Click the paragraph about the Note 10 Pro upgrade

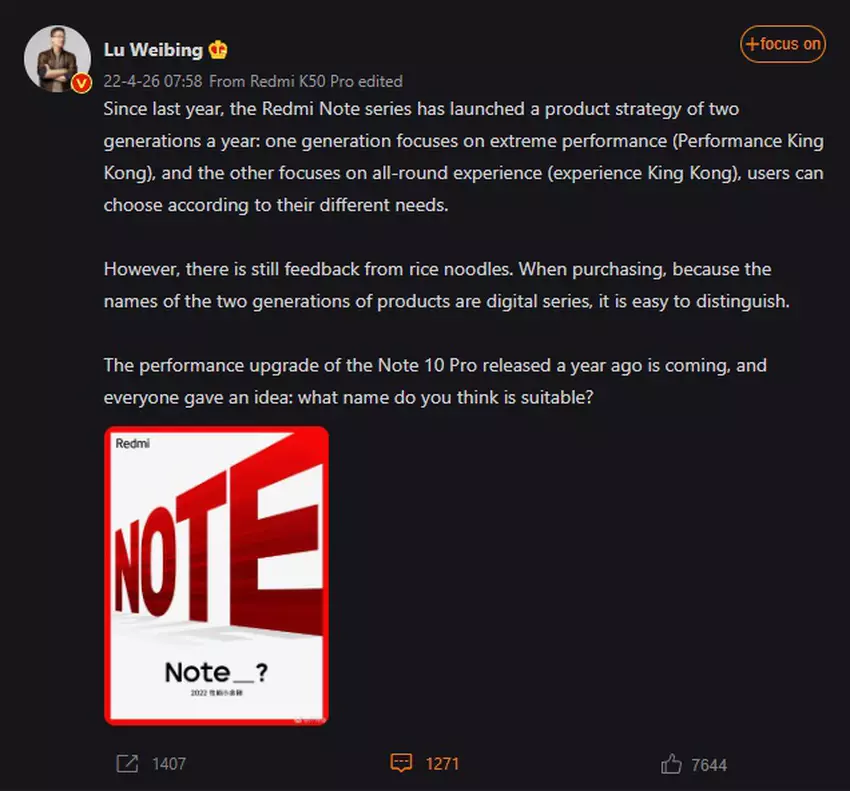tap(435, 381)
